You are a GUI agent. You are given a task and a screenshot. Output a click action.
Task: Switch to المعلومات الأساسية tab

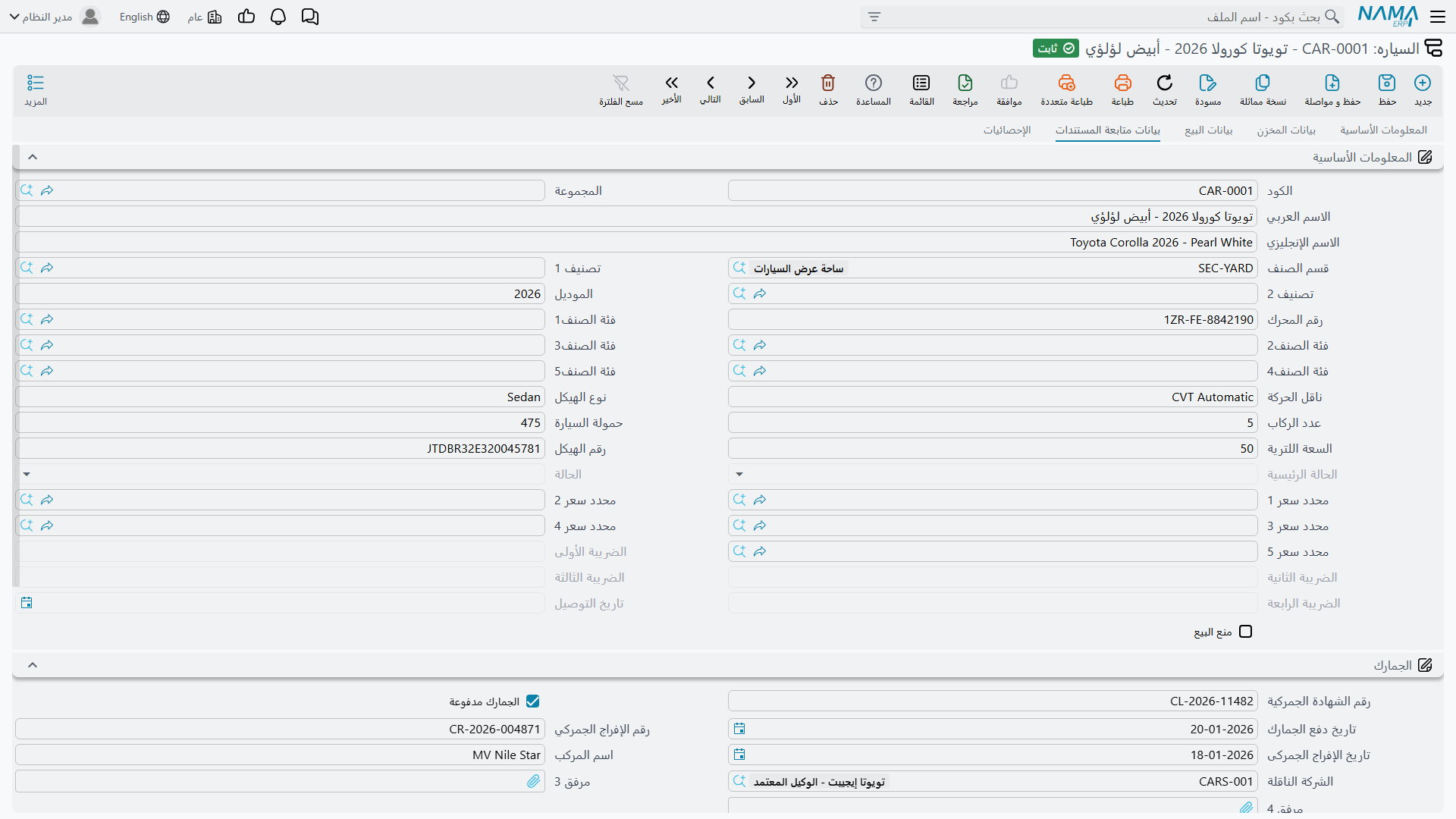tap(1383, 130)
